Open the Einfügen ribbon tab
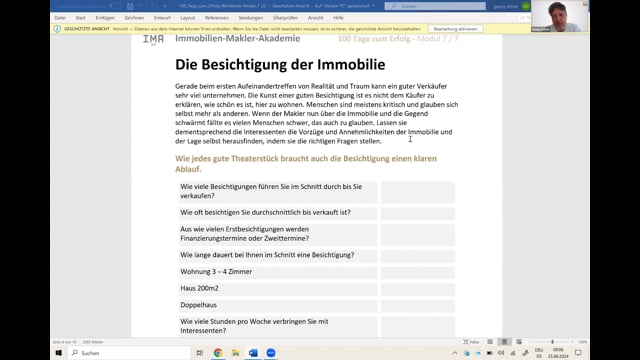This screenshot has width=640, height=360. click(x=105, y=18)
